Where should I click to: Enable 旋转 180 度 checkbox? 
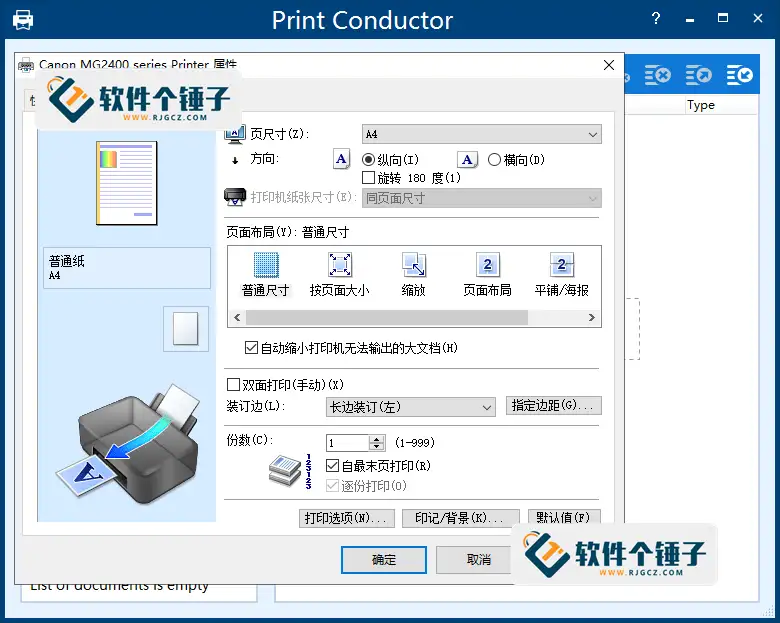pos(369,178)
